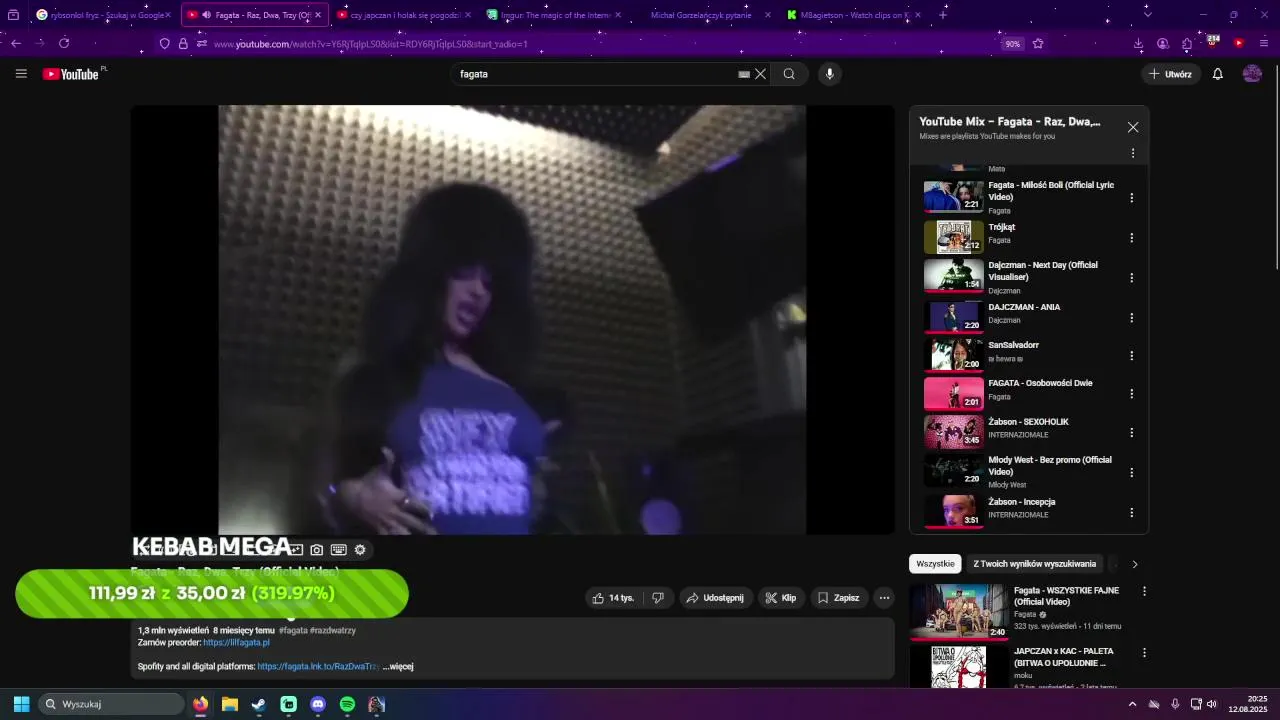
Task: Close the YouTube Mix playlist panel
Action: pyautogui.click(x=1132, y=127)
